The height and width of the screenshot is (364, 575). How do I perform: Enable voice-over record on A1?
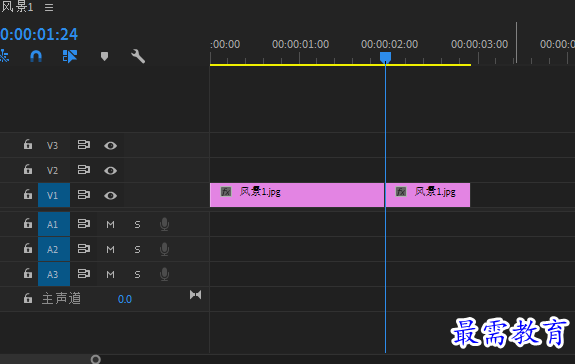tap(165, 224)
